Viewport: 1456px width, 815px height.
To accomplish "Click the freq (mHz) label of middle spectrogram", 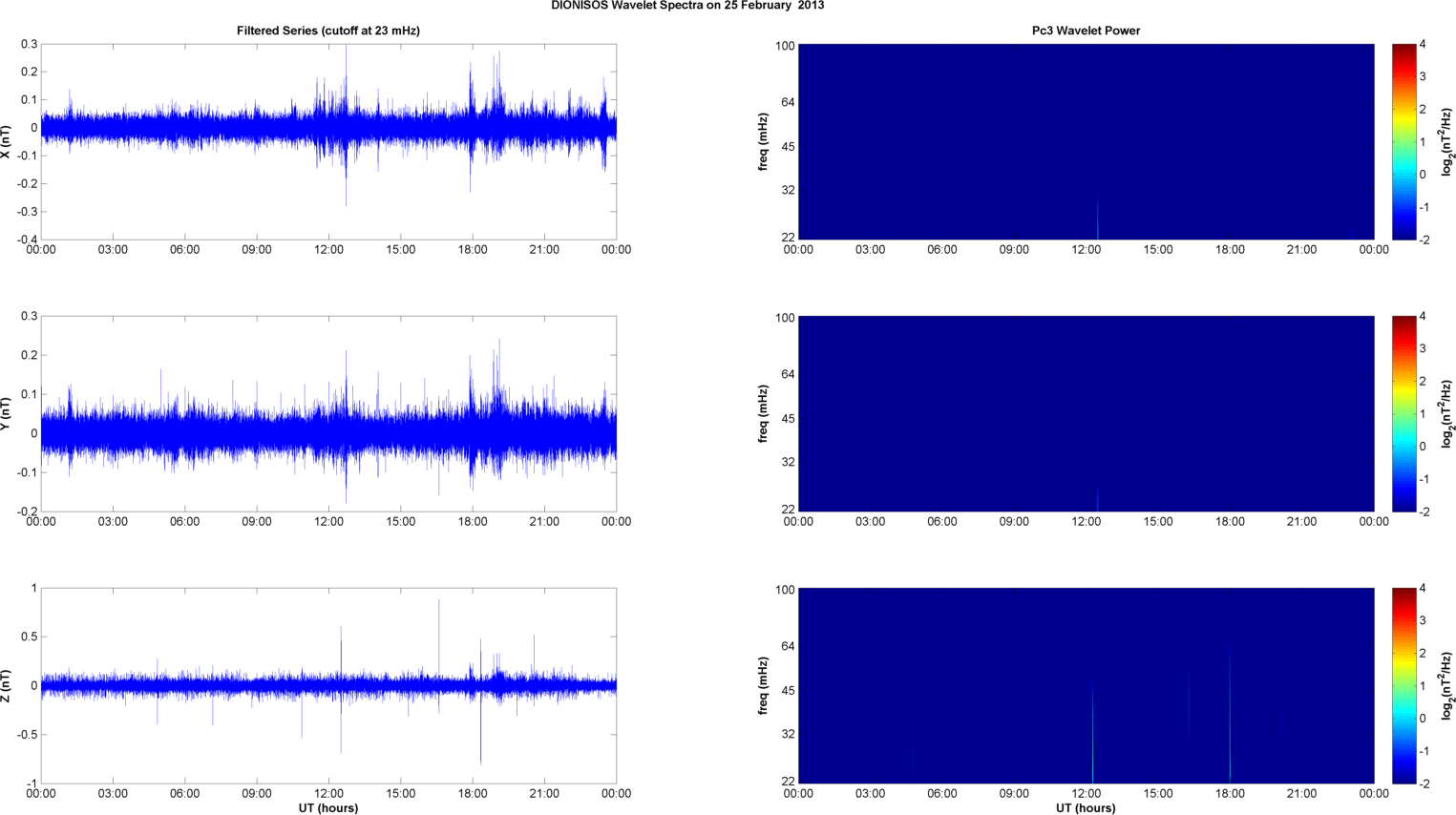I will [x=764, y=413].
